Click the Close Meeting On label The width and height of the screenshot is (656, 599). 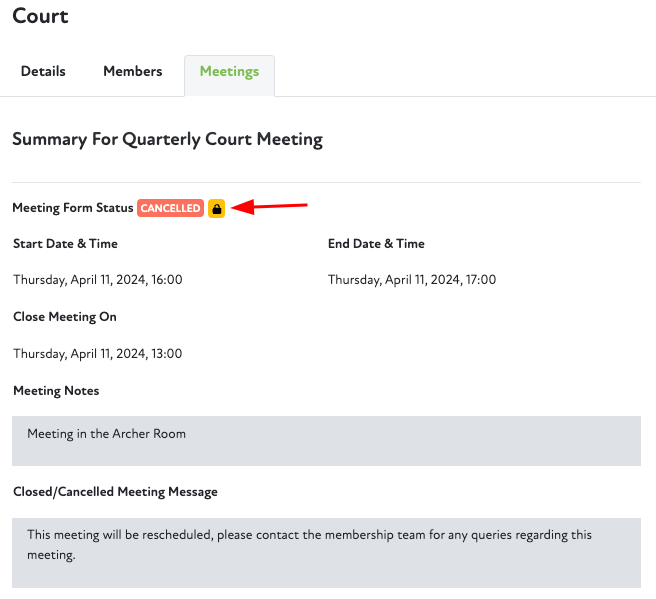(65, 317)
